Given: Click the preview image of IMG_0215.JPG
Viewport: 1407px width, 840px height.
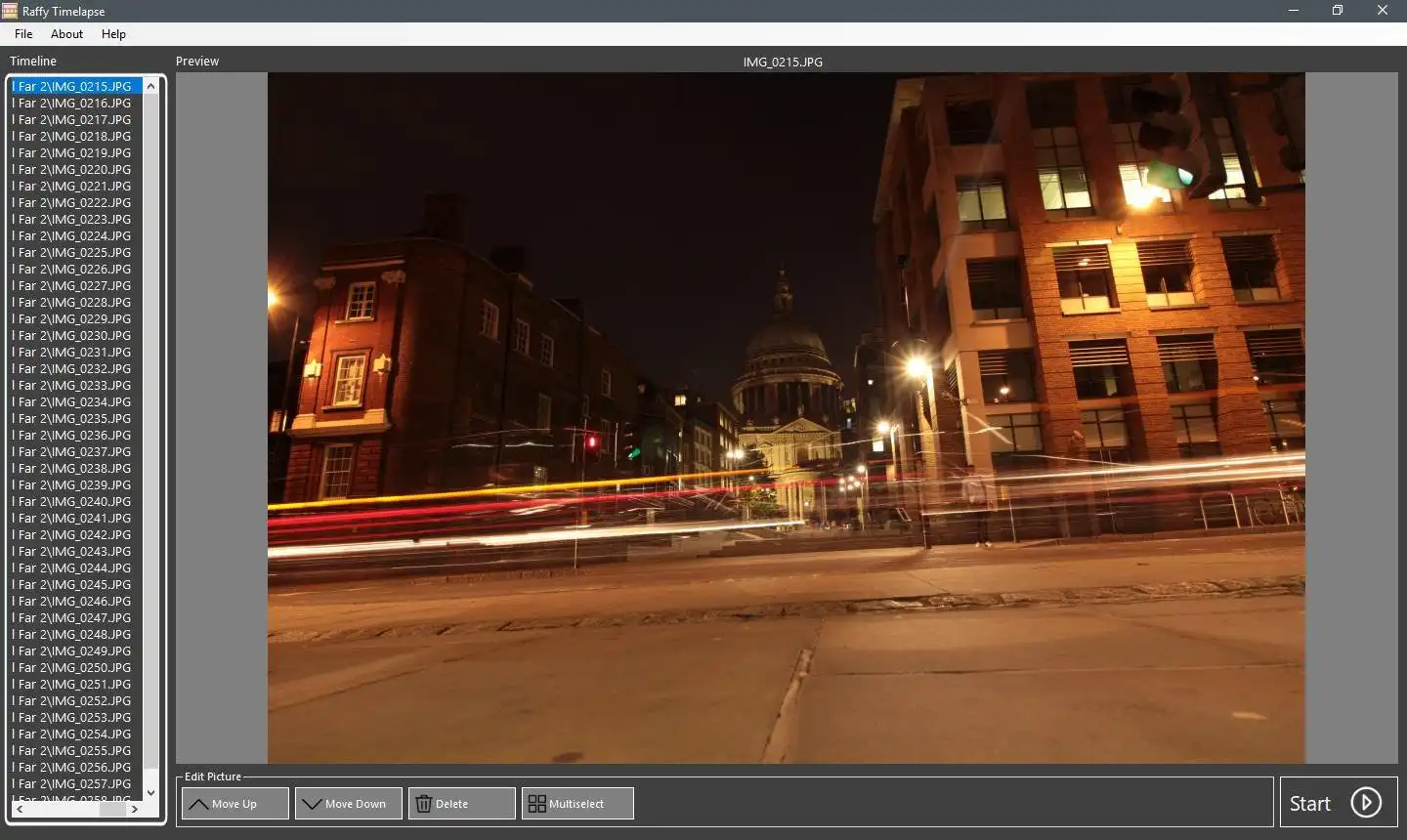Looking at the screenshot, I should pos(786,418).
